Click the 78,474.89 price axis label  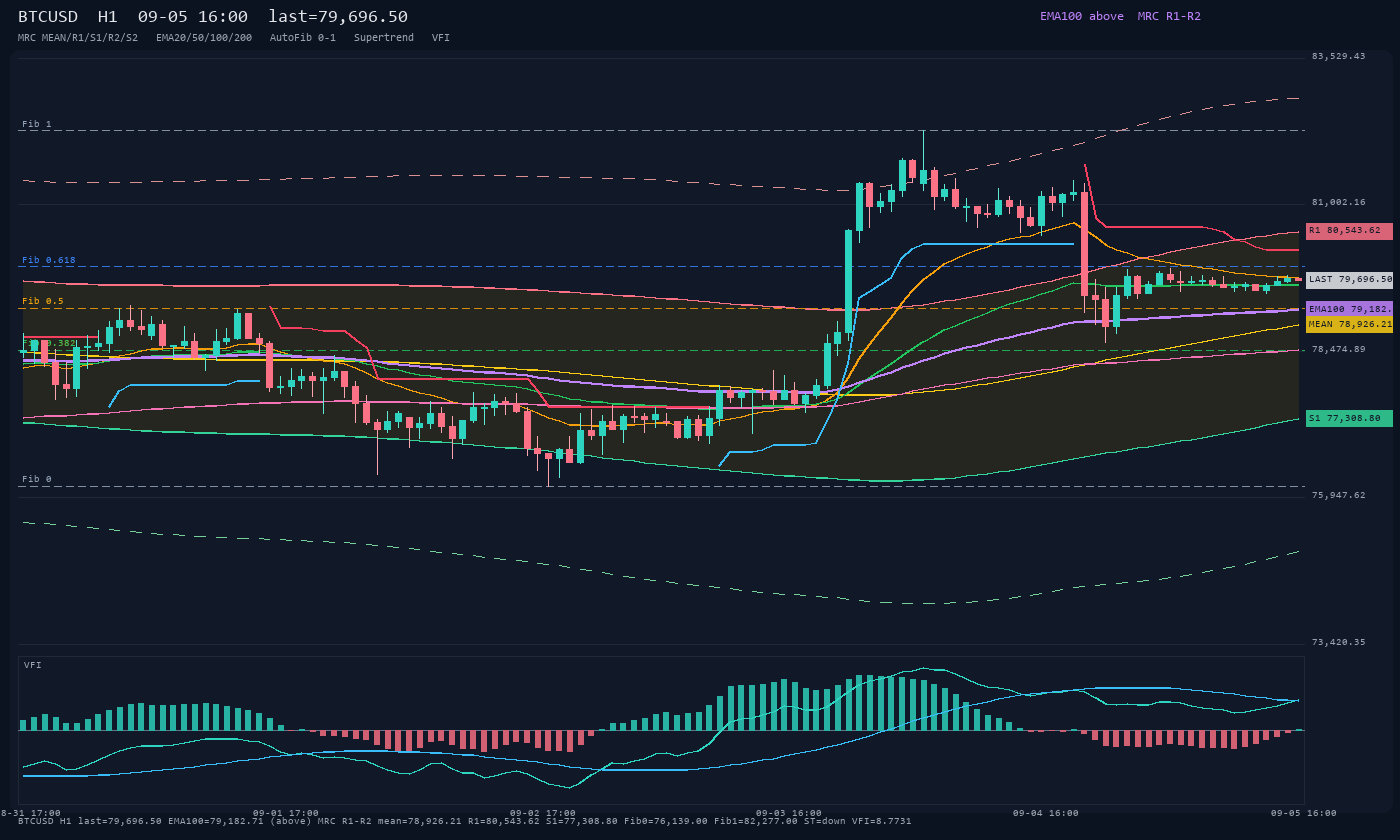[x=1337, y=349]
